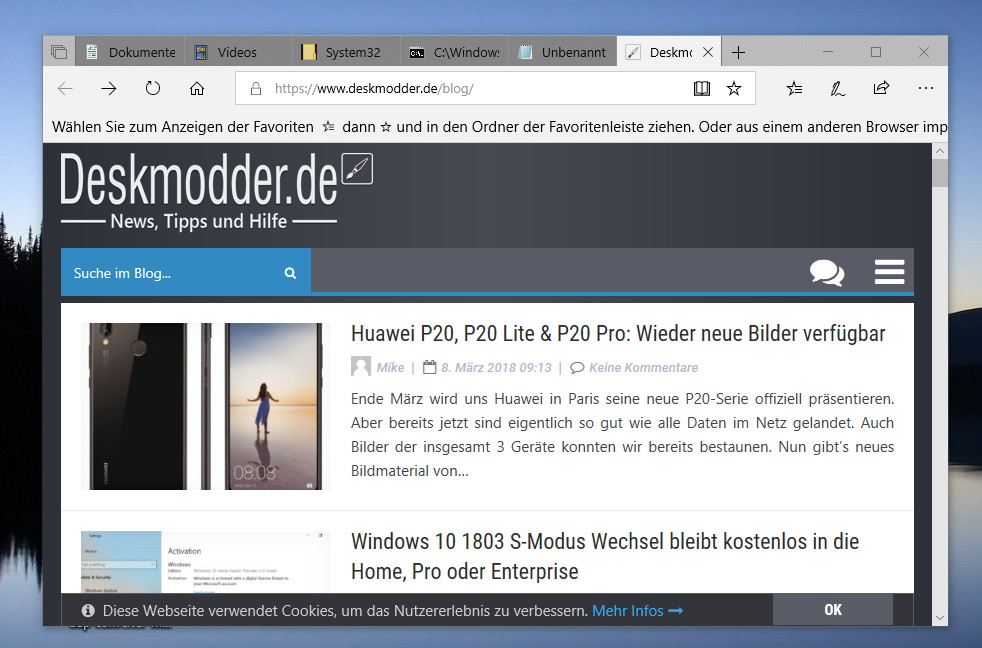Image resolution: width=982 pixels, height=648 pixels.
Task: Click the favorites bar hint text
Action: pyautogui.click(x=500, y=127)
